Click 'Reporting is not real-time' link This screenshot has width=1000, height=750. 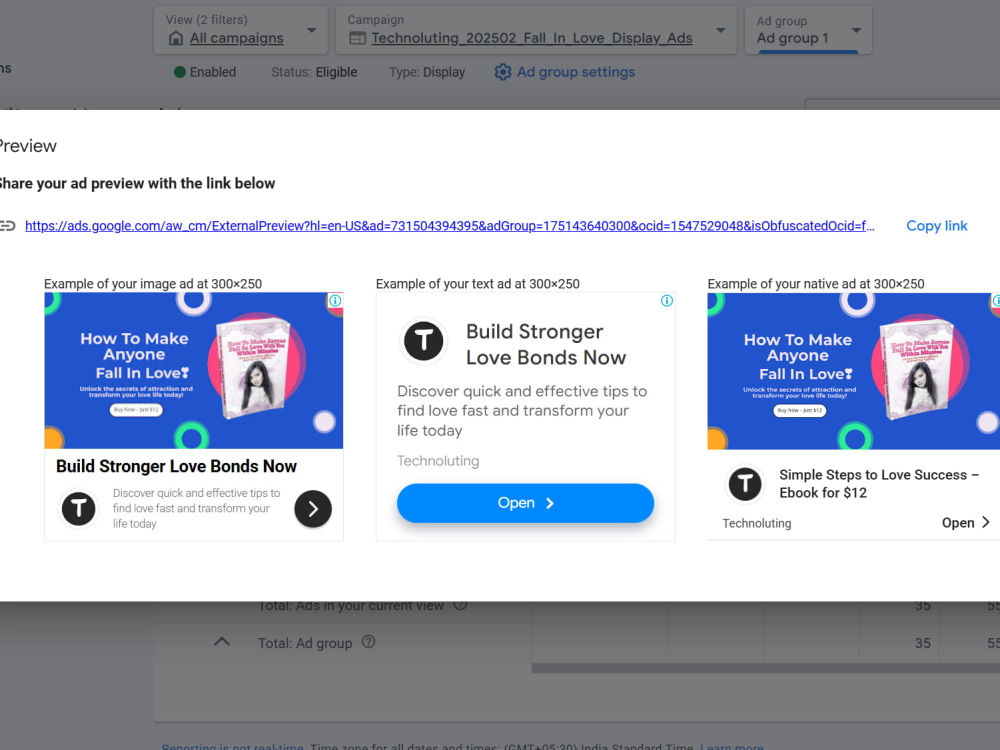233,747
